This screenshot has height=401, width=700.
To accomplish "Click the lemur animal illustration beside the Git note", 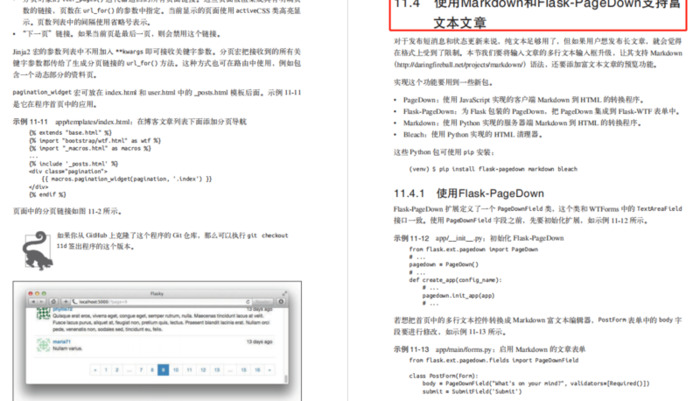I will pyautogui.click(x=37, y=251).
